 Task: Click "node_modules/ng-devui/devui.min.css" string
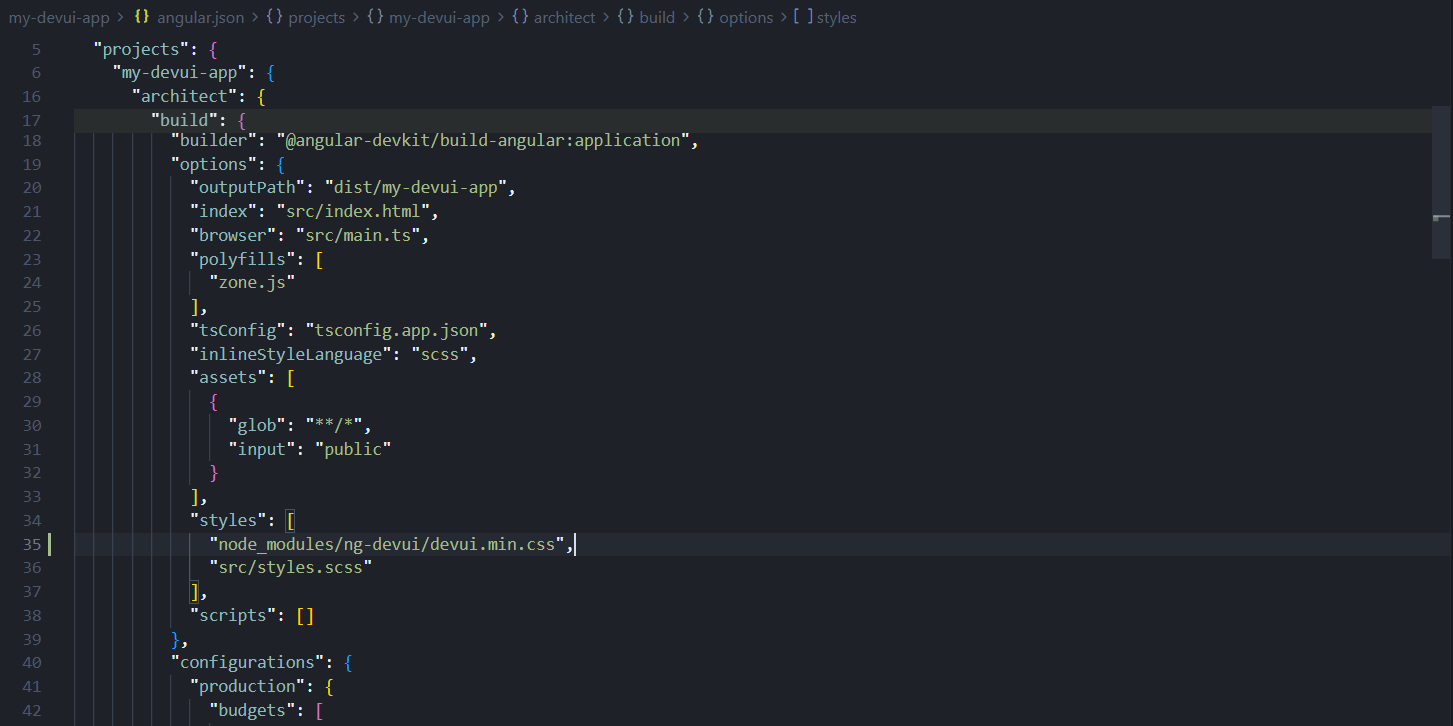389,545
